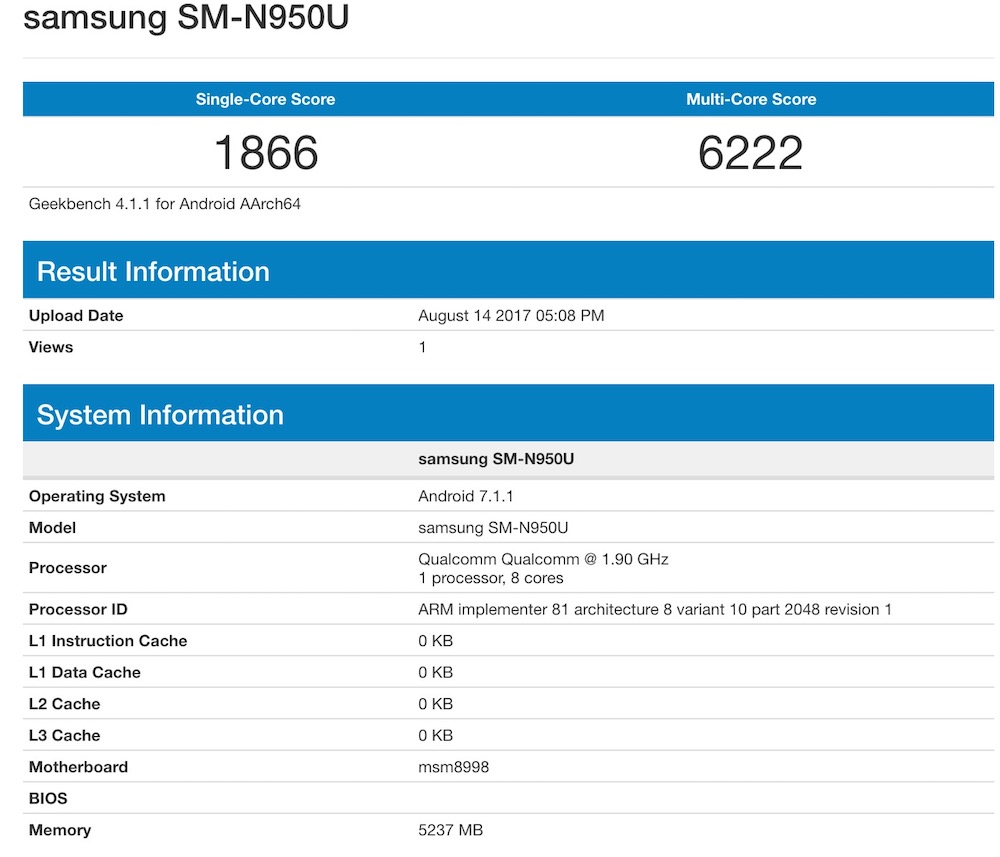This screenshot has width=1000, height=857.
Task: Click the Result Information section header
Action: coord(153,272)
